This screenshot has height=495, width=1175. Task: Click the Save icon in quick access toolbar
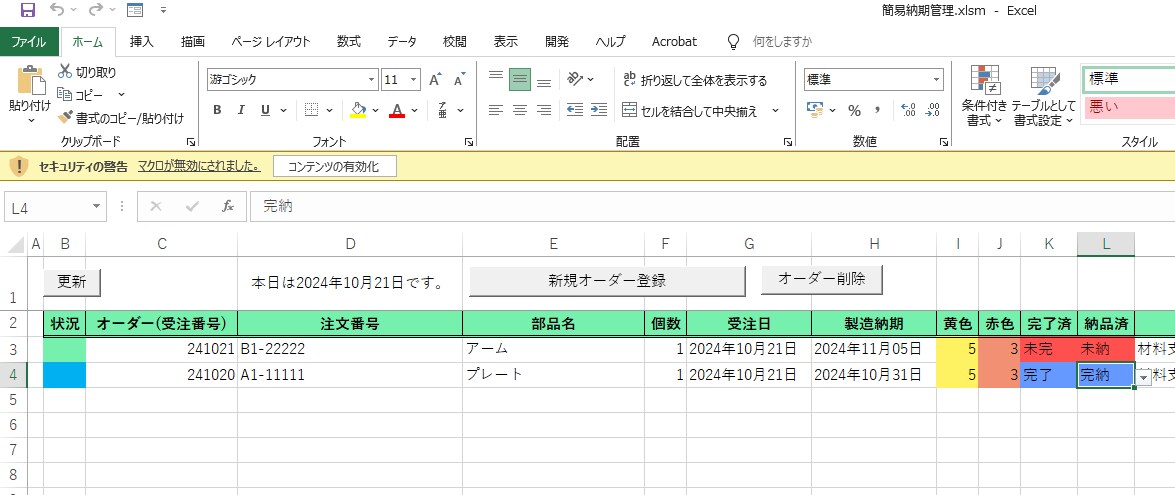coord(27,10)
